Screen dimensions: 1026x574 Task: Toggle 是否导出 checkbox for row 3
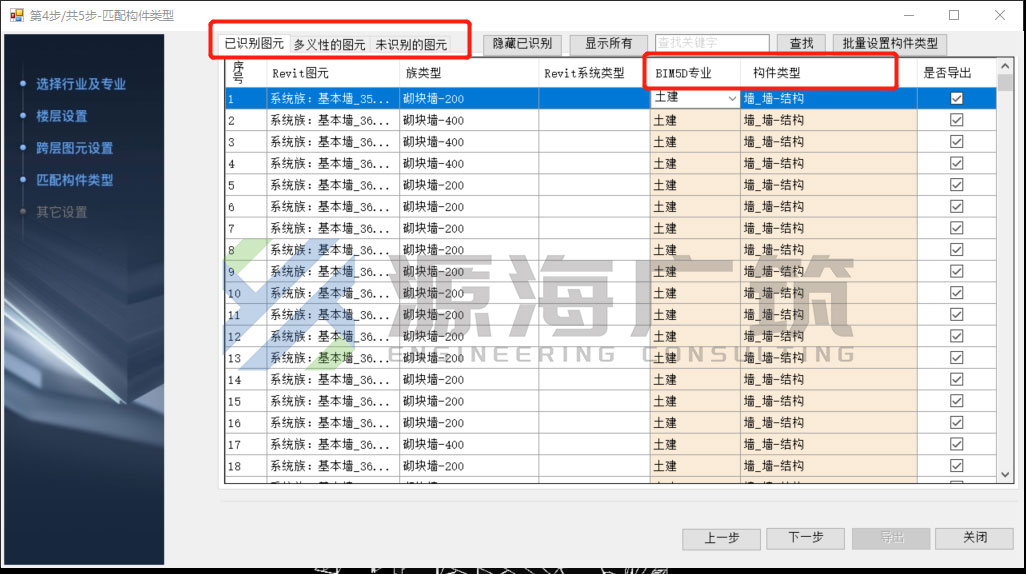pyautogui.click(x=957, y=142)
